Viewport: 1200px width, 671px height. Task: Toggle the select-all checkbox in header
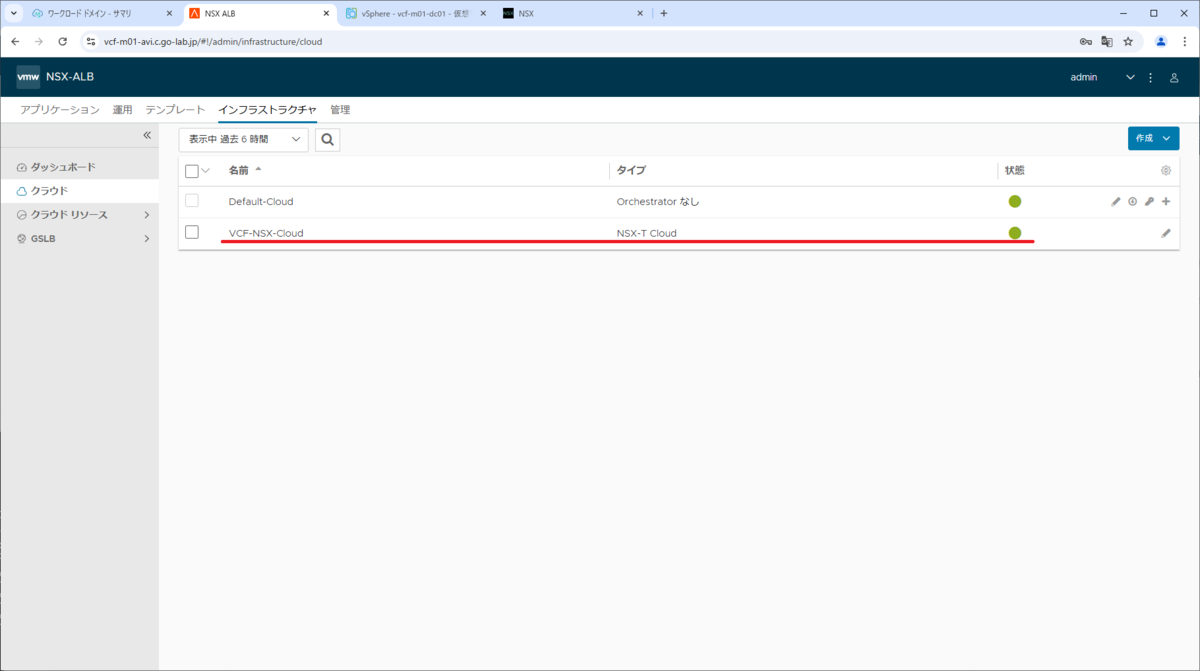click(192, 171)
